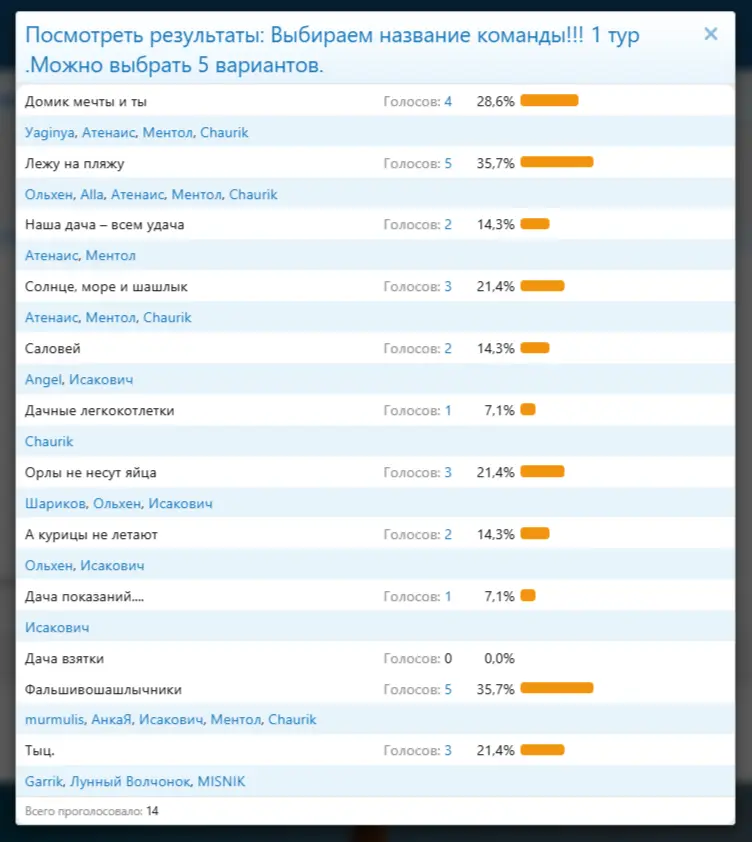This screenshot has height=842, width=752.
Task: Click vote count for Лежу на пляжу
Action: (448, 164)
